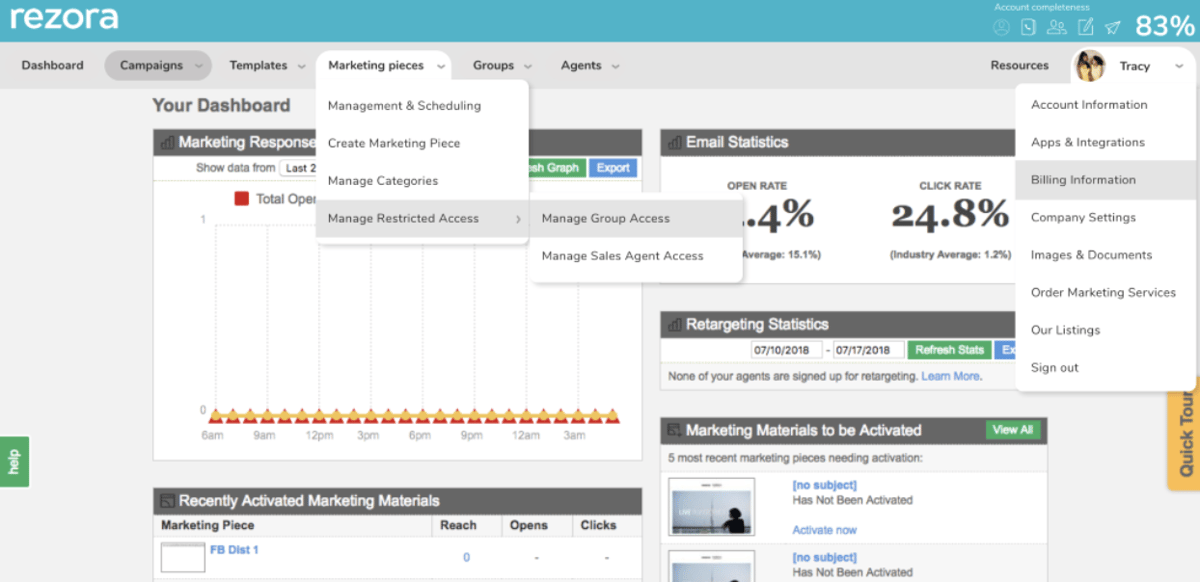The width and height of the screenshot is (1200, 582).
Task: Toggle the Total Open legend checkbox
Action: tap(240, 199)
